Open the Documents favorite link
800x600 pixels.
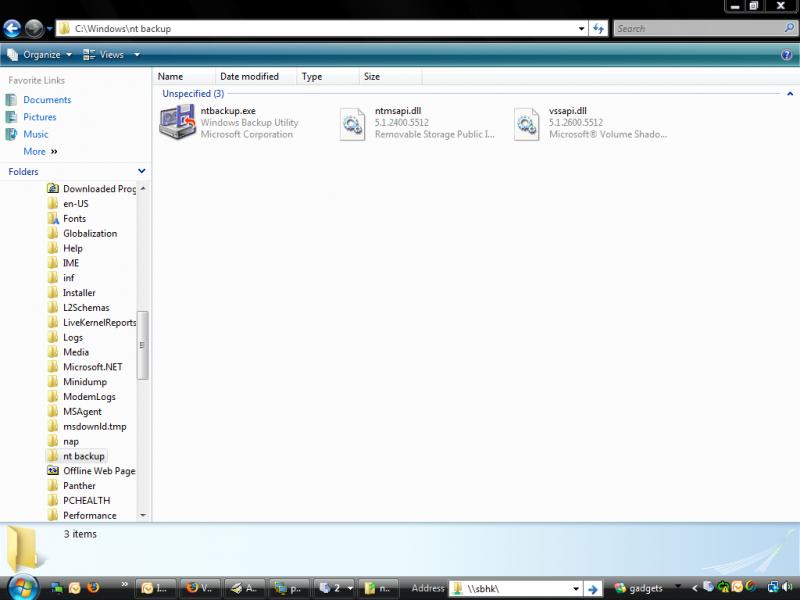click(47, 99)
